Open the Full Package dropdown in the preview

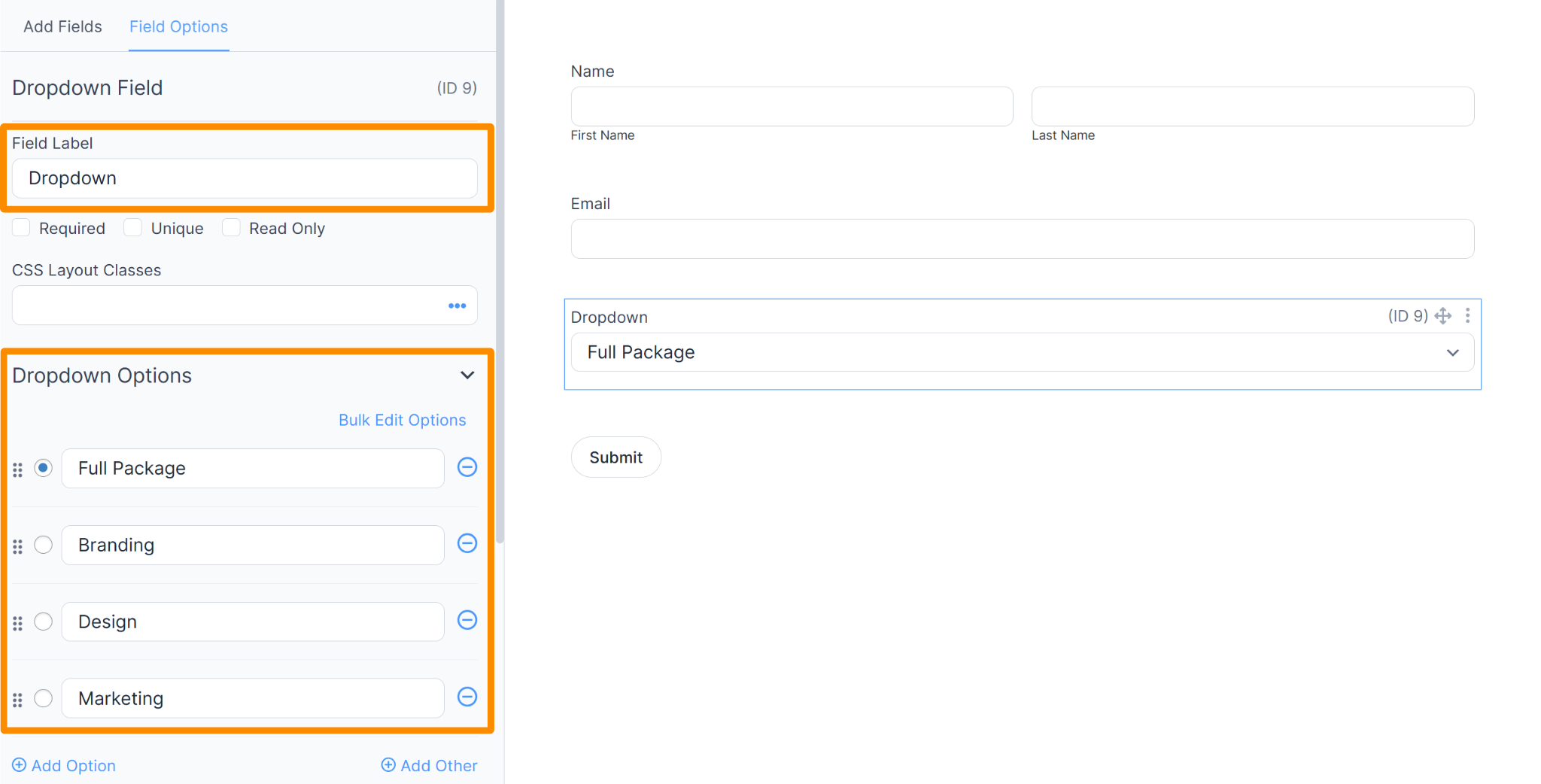[x=1022, y=351]
